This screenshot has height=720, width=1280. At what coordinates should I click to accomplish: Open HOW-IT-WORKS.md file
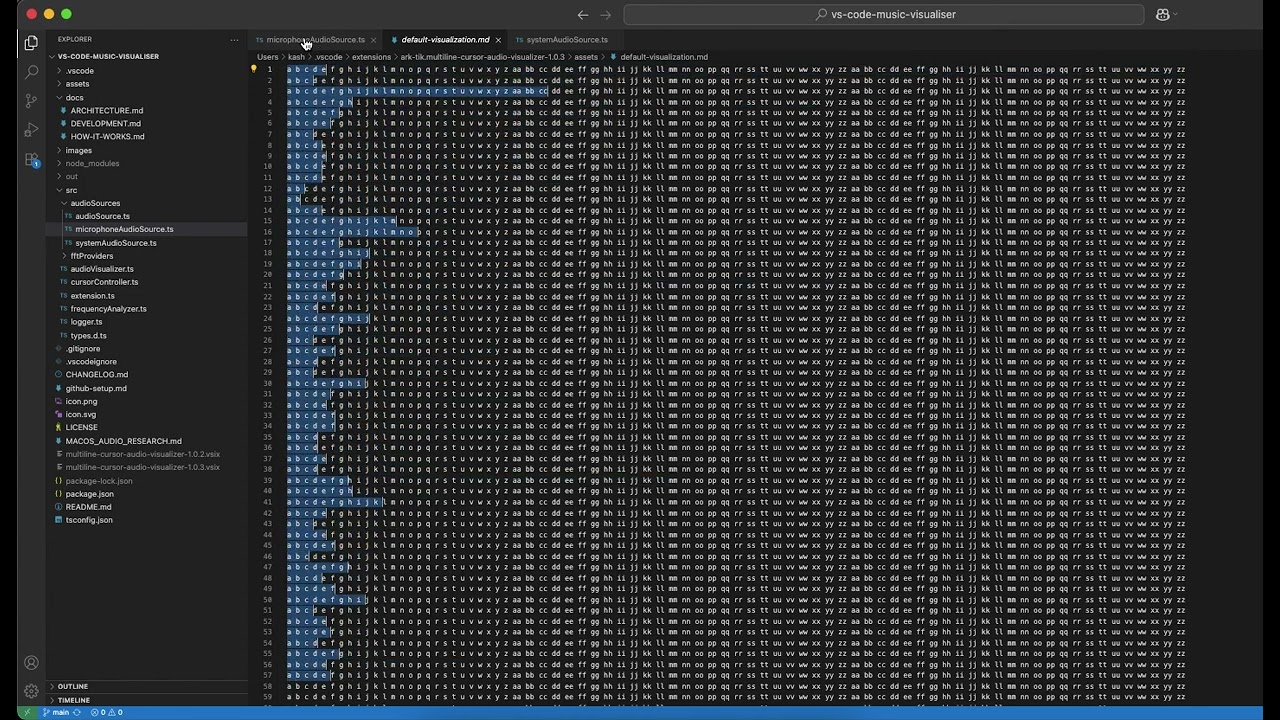tap(107, 137)
